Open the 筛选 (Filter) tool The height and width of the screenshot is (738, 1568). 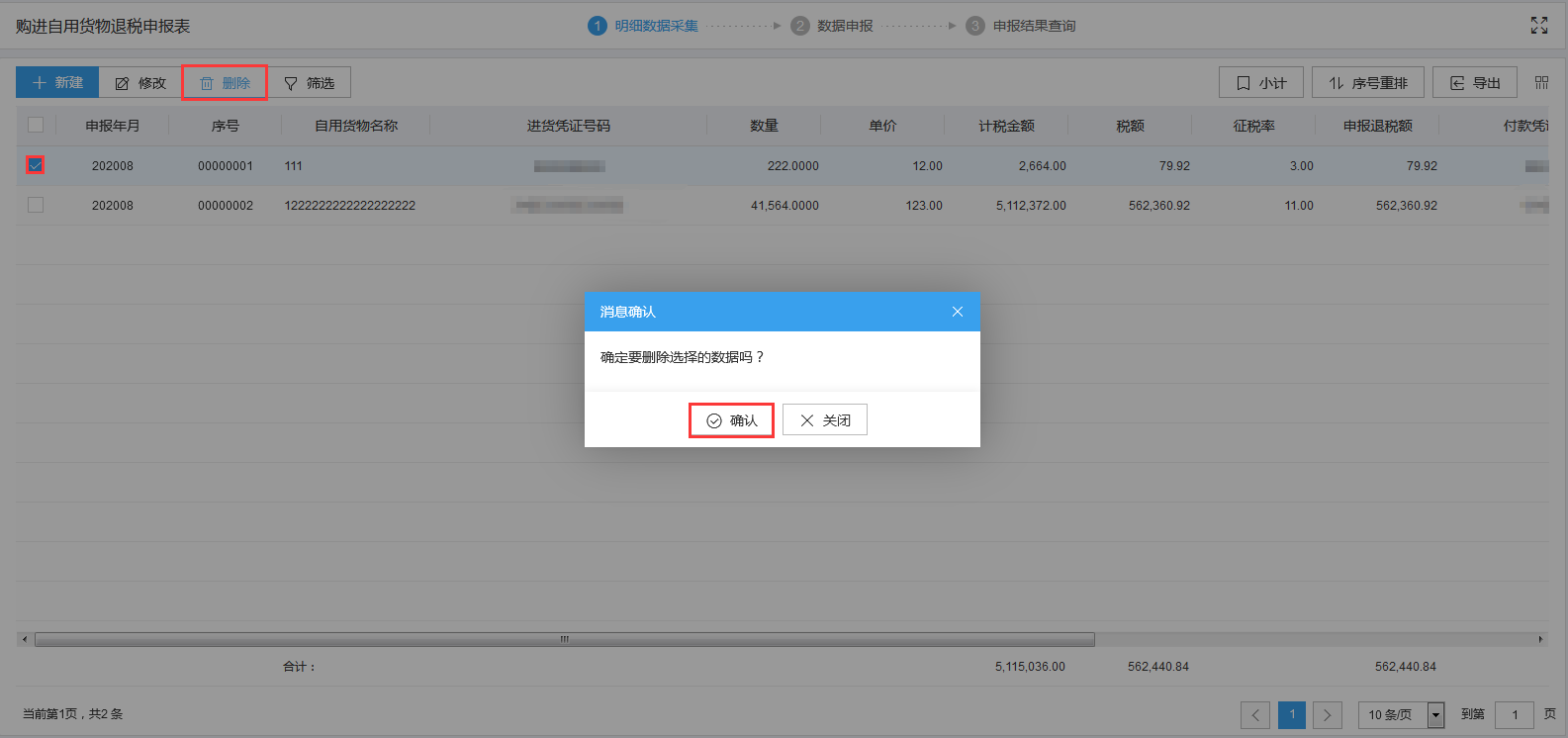tap(309, 83)
